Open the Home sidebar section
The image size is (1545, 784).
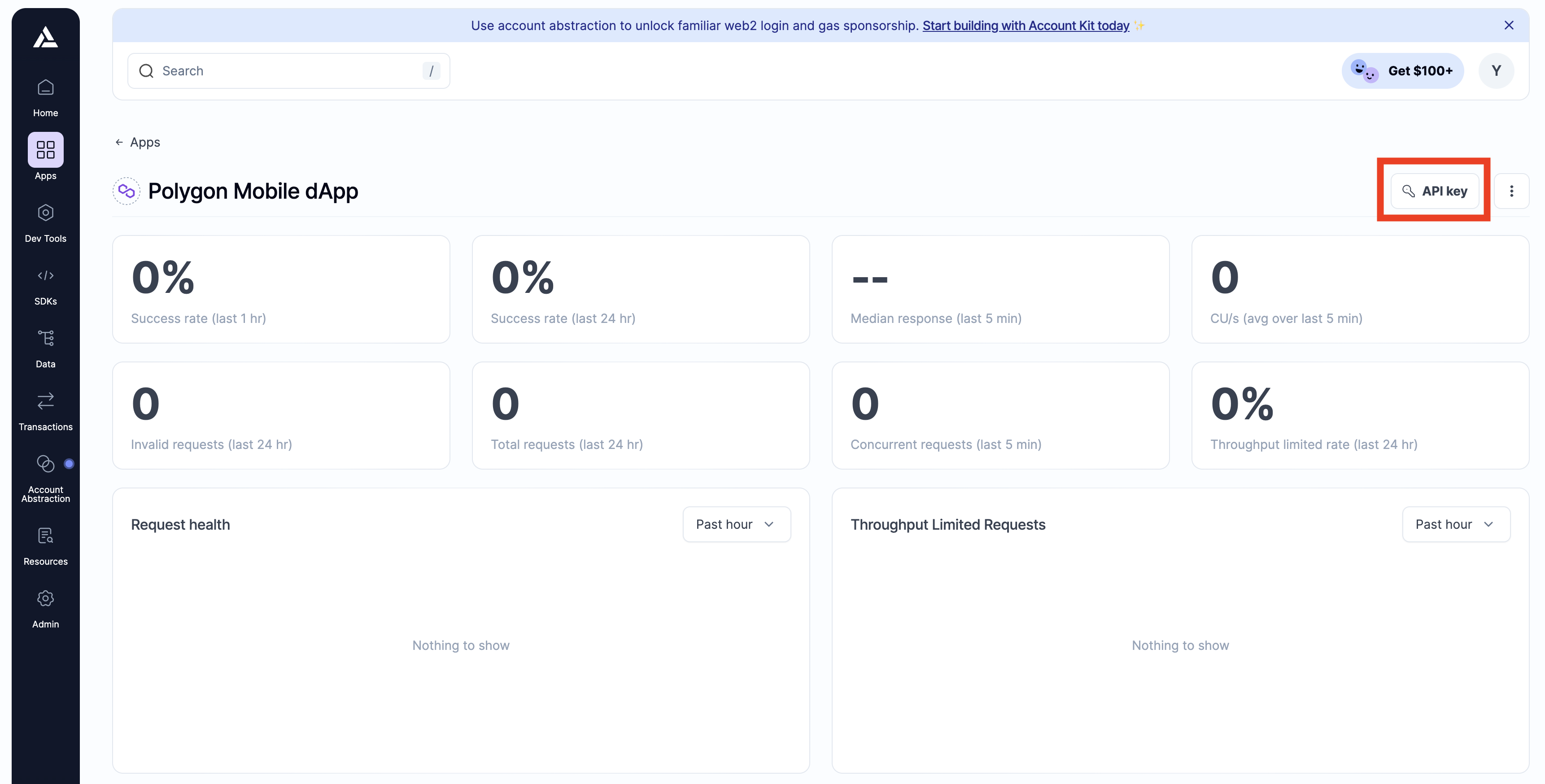46,98
